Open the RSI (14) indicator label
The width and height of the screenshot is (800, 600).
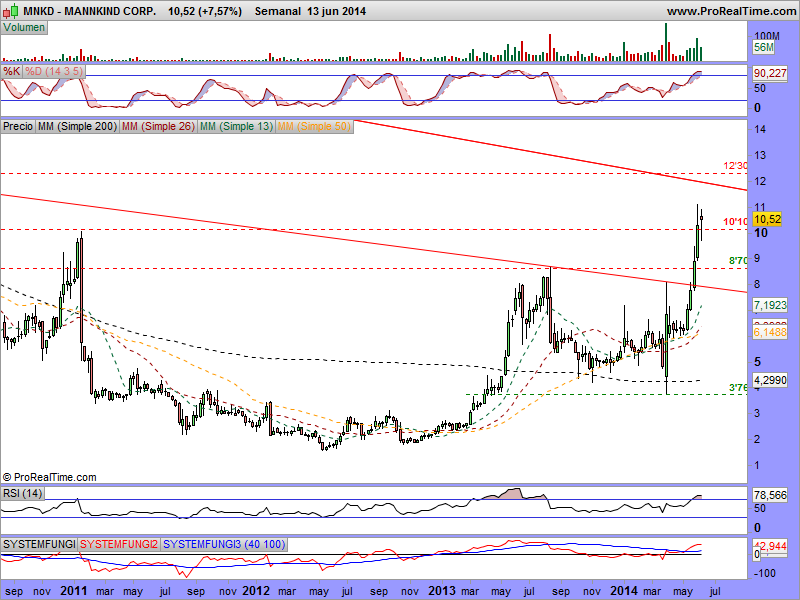click(x=22, y=493)
